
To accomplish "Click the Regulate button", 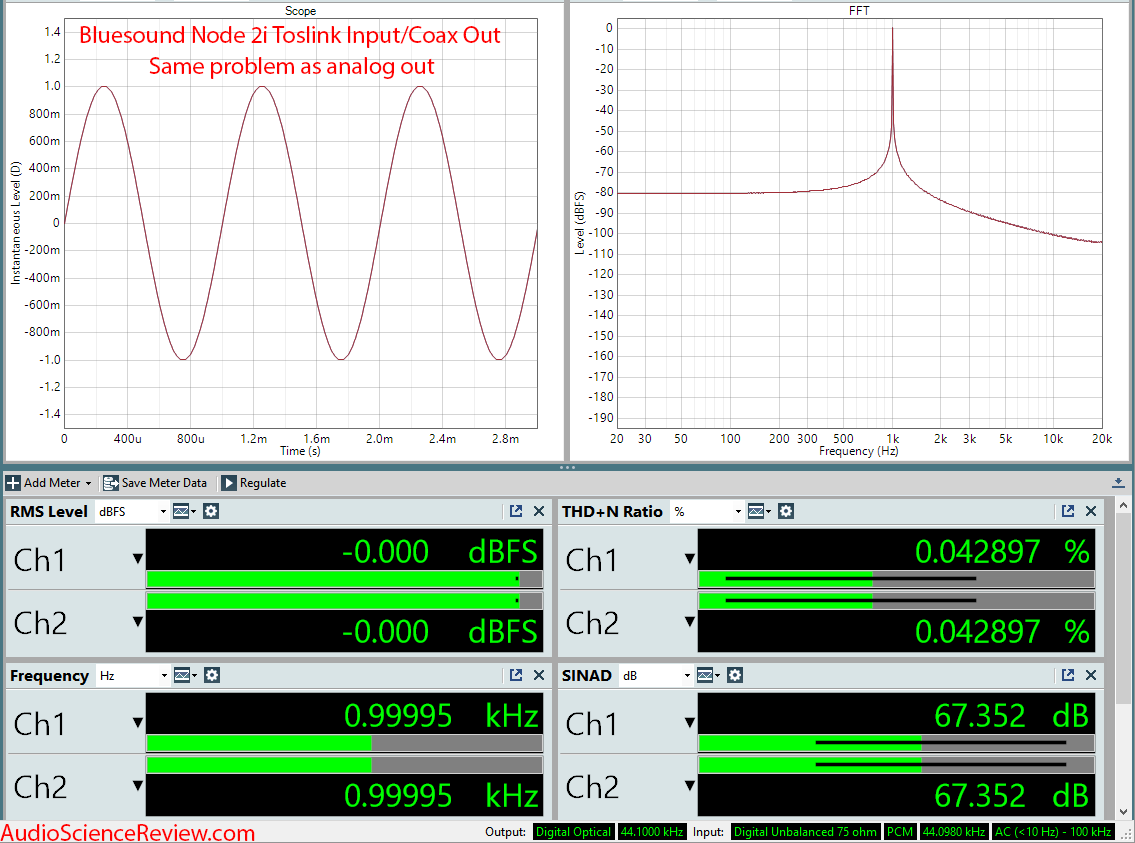I will click(254, 483).
